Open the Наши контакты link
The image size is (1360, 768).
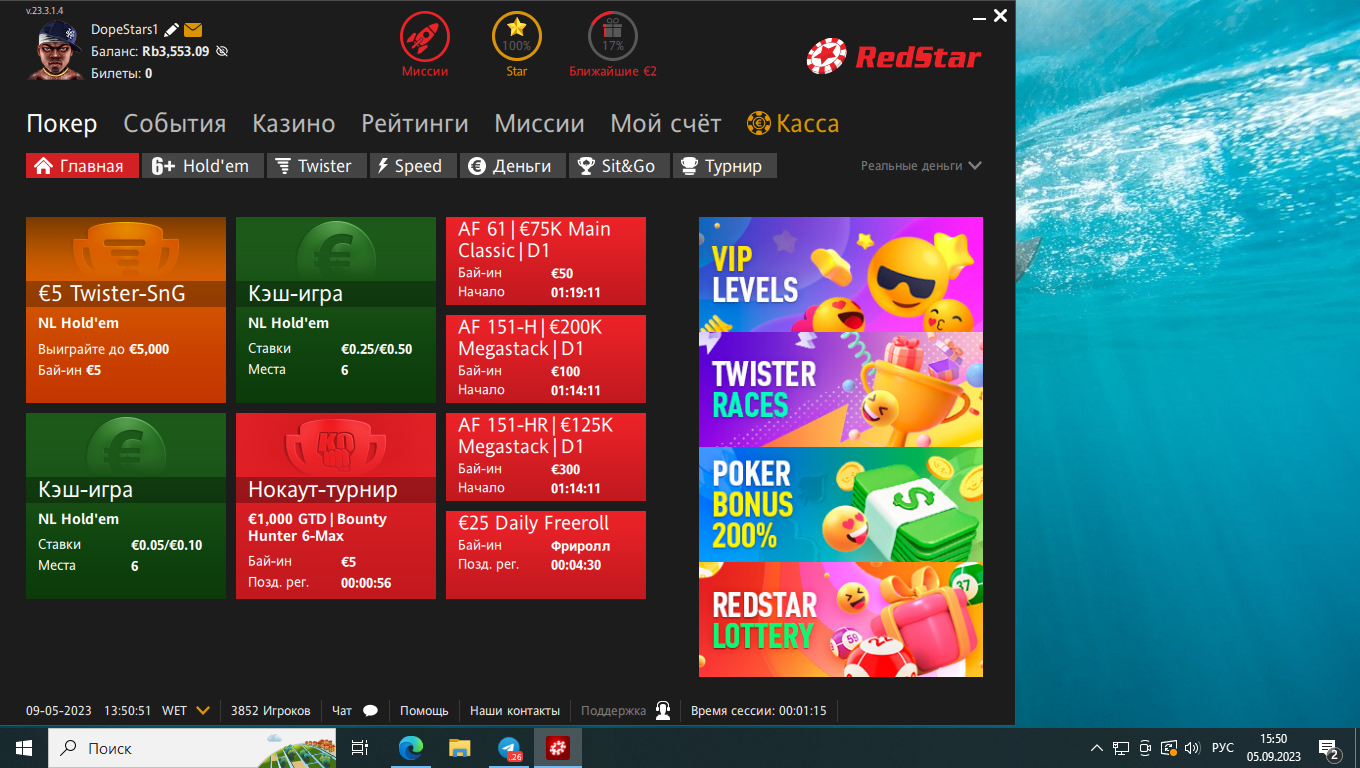pos(515,711)
